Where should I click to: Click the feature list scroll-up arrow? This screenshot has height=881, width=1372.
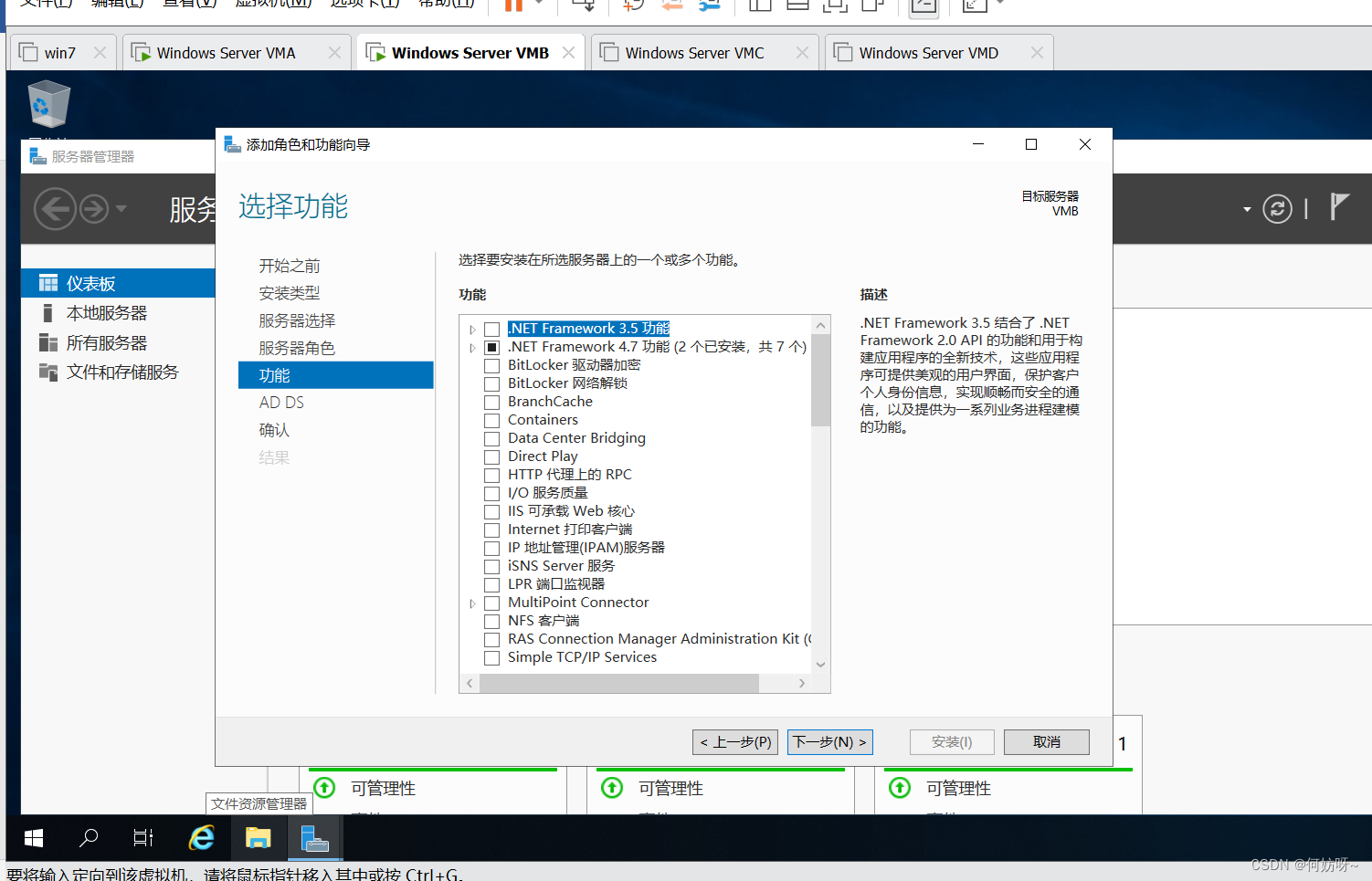click(820, 325)
